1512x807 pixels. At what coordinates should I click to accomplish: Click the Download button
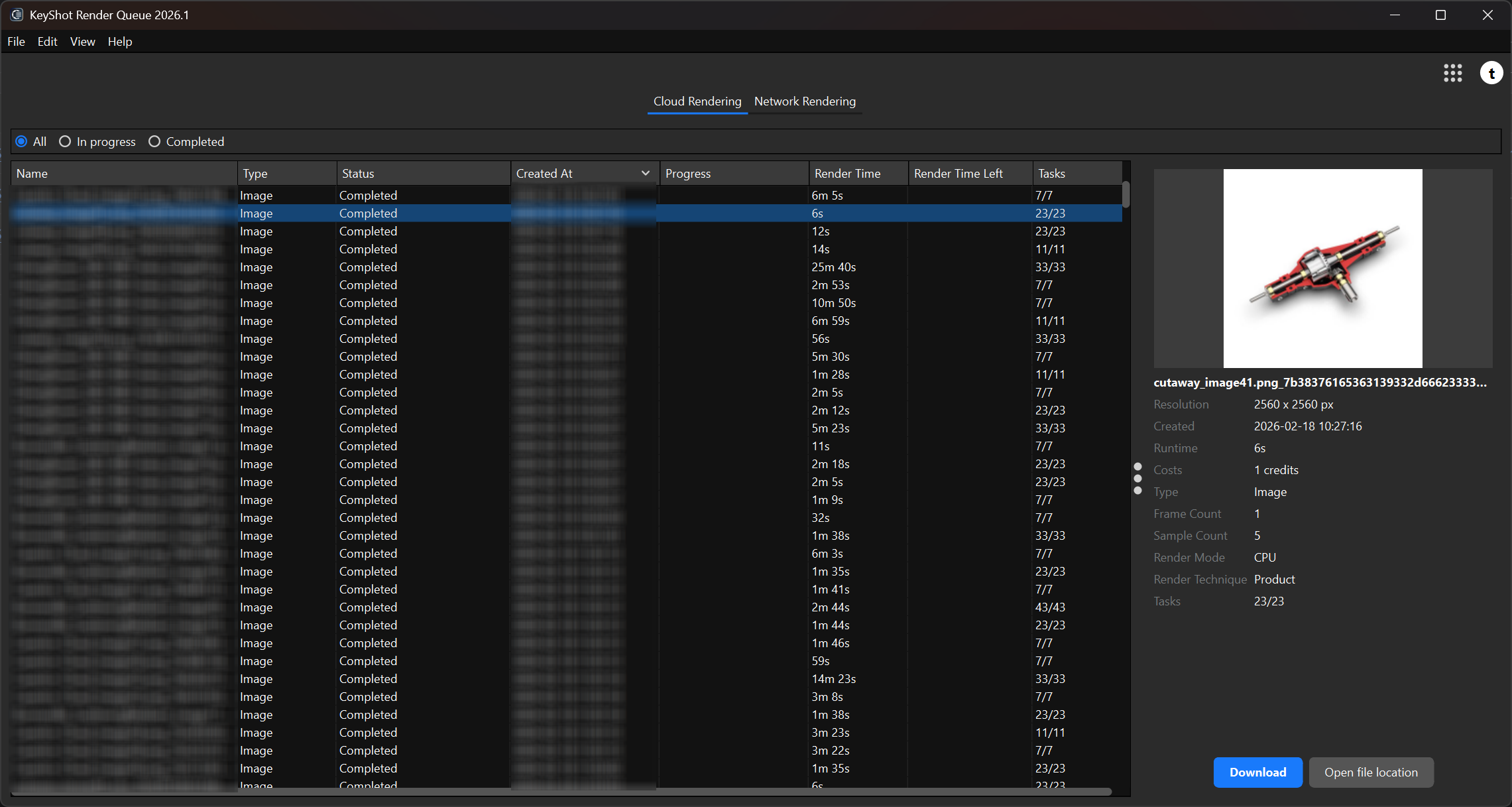(1257, 772)
